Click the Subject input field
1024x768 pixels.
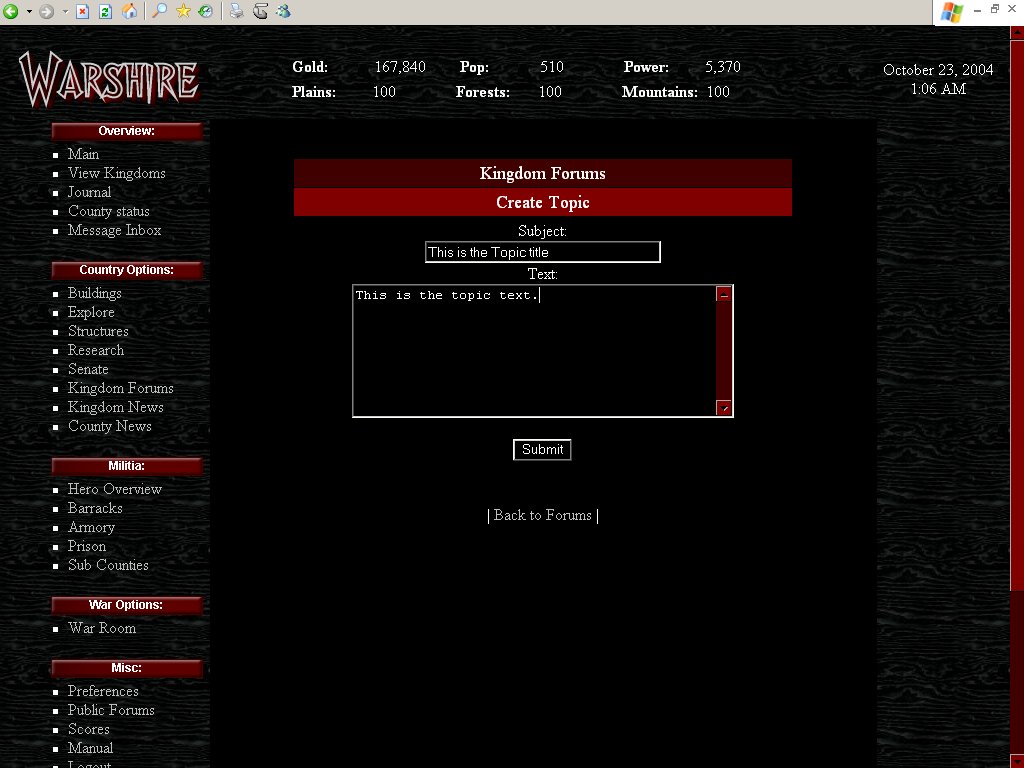[x=542, y=252]
